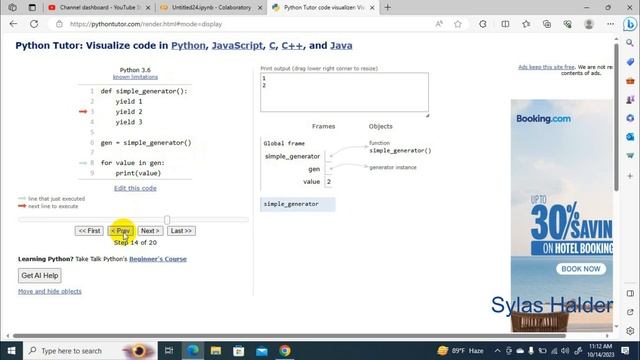640x360 pixels.
Task: Open the user profile avatar
Action: 589,24
